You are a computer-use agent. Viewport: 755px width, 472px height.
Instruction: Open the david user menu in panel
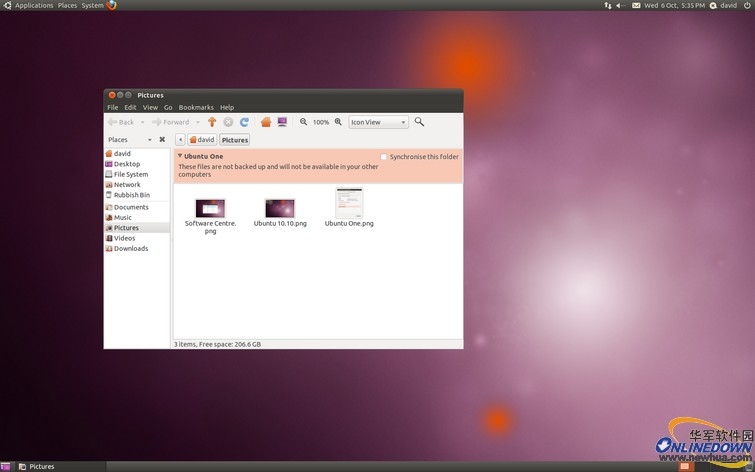point(724,5)
